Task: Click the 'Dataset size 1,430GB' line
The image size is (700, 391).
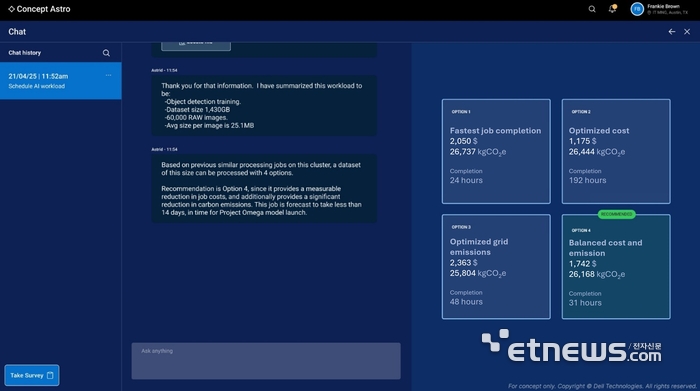Action: [197, 109]
